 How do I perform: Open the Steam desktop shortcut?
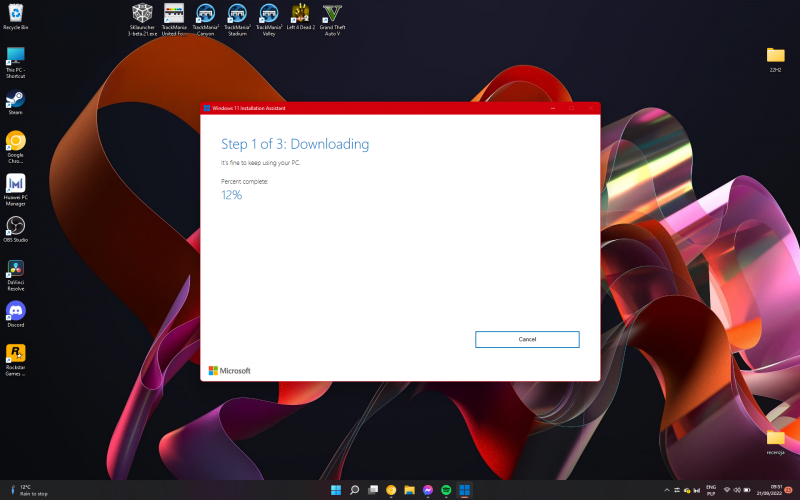click(15, 100)
